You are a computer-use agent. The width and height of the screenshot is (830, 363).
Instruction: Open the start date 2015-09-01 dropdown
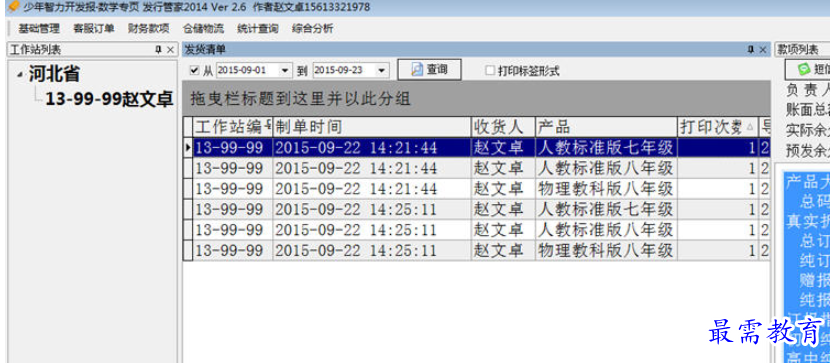pyautogui.click(x=285, y=70)
